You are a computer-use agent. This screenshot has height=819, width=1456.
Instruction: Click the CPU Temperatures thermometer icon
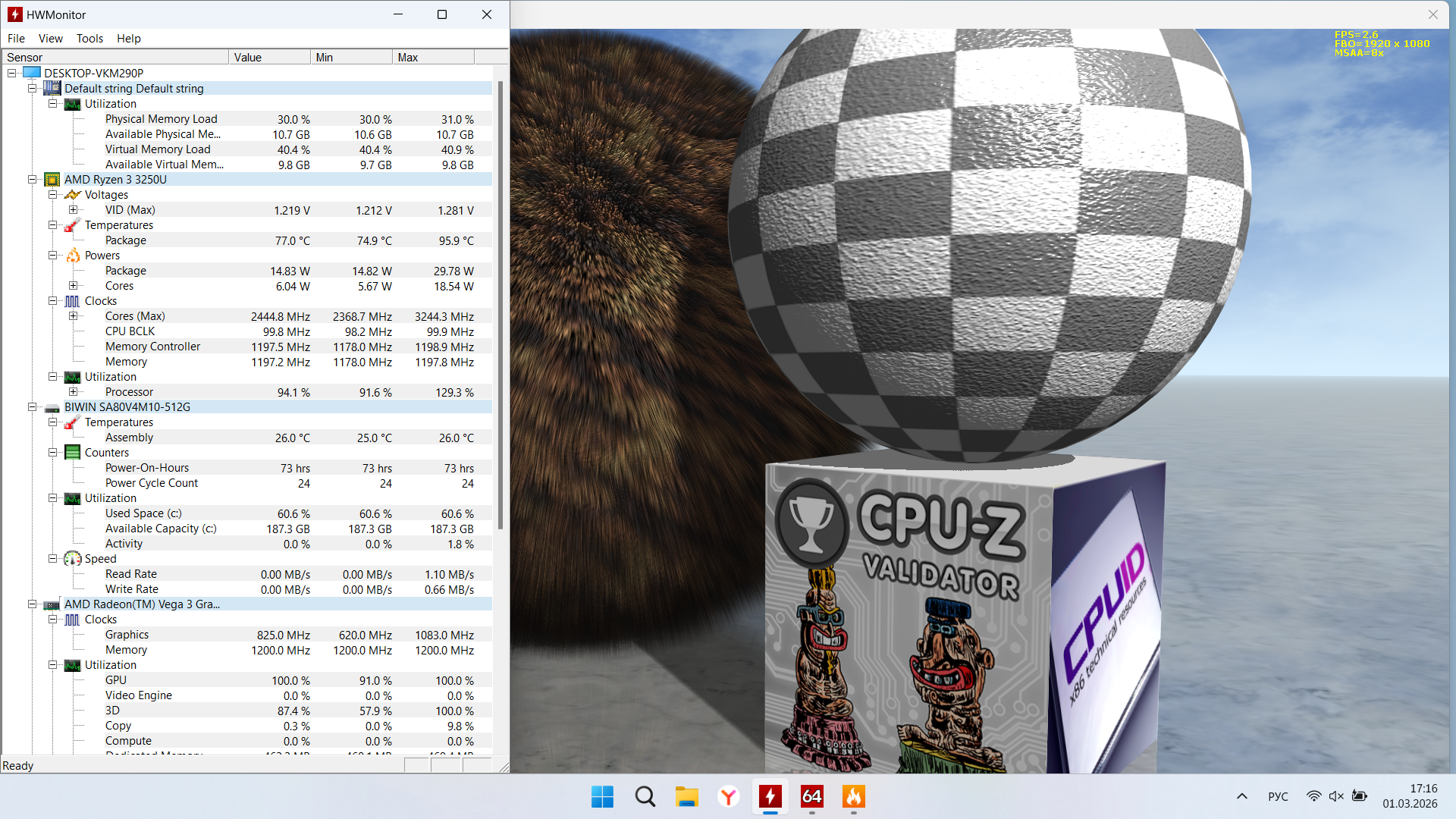click(x=72, y=225)
